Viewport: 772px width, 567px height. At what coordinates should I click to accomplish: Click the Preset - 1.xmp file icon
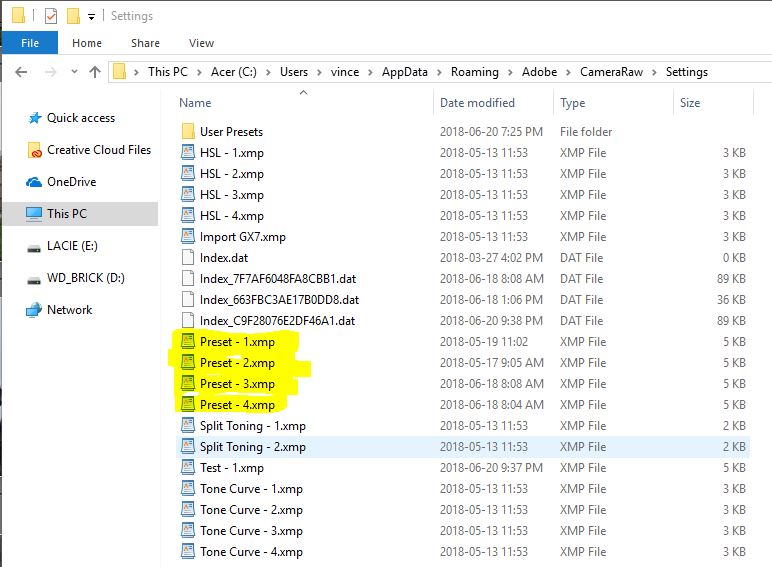188,341
